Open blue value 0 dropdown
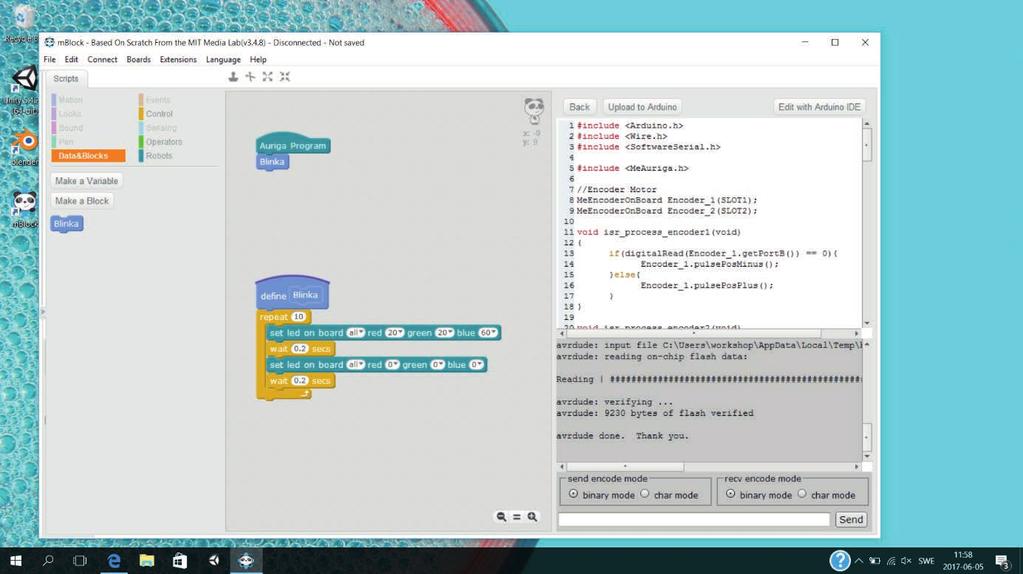 [476, 365]
